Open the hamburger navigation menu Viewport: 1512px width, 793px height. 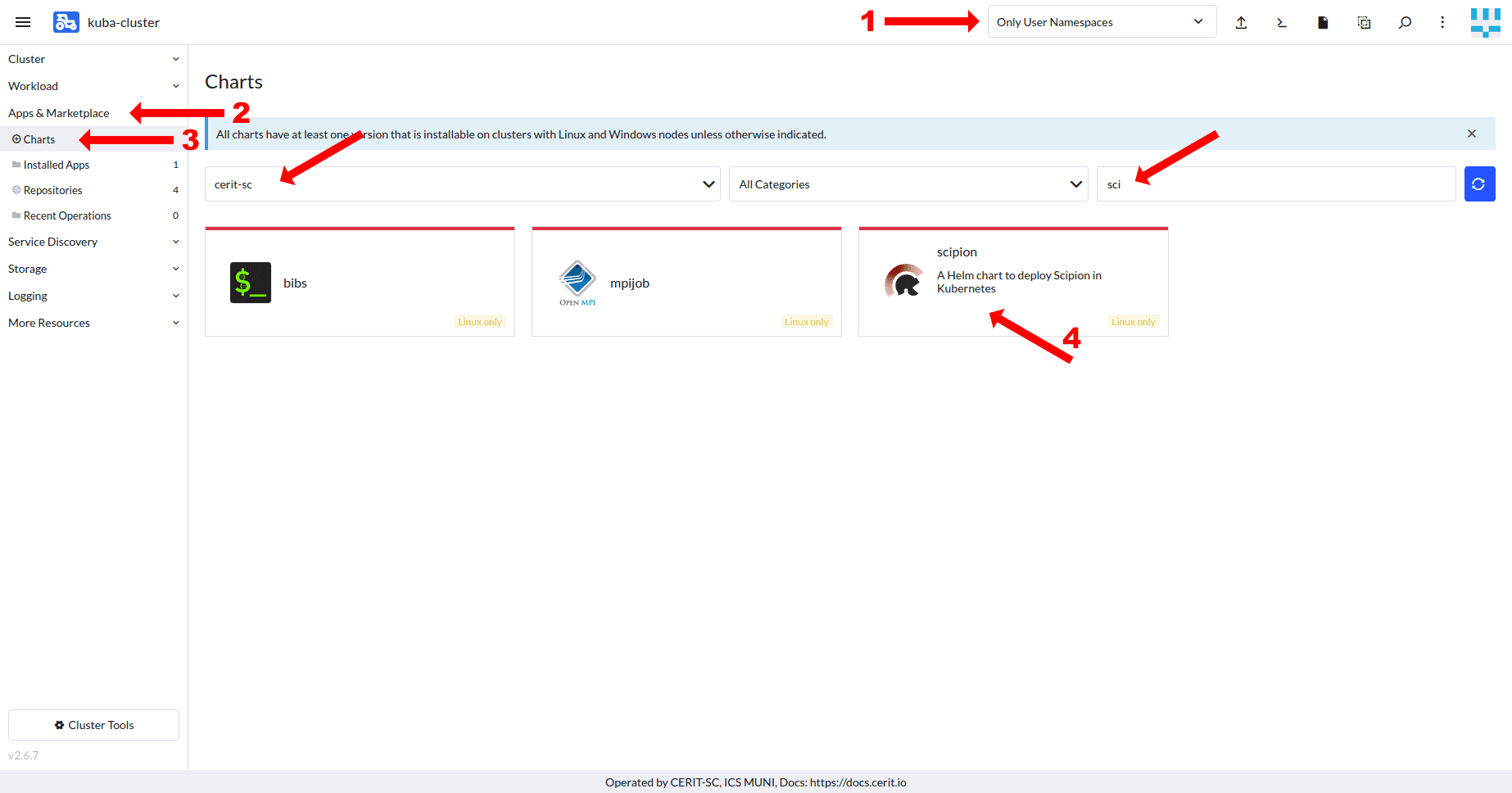(23, 22)
